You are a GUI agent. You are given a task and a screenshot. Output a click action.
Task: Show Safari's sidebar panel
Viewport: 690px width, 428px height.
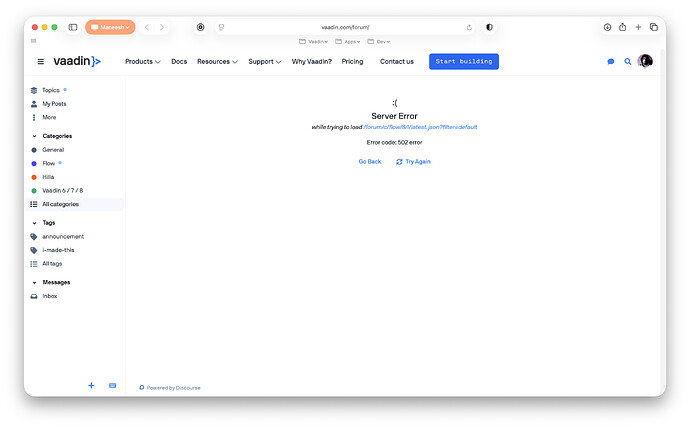[x=73, y=27]
